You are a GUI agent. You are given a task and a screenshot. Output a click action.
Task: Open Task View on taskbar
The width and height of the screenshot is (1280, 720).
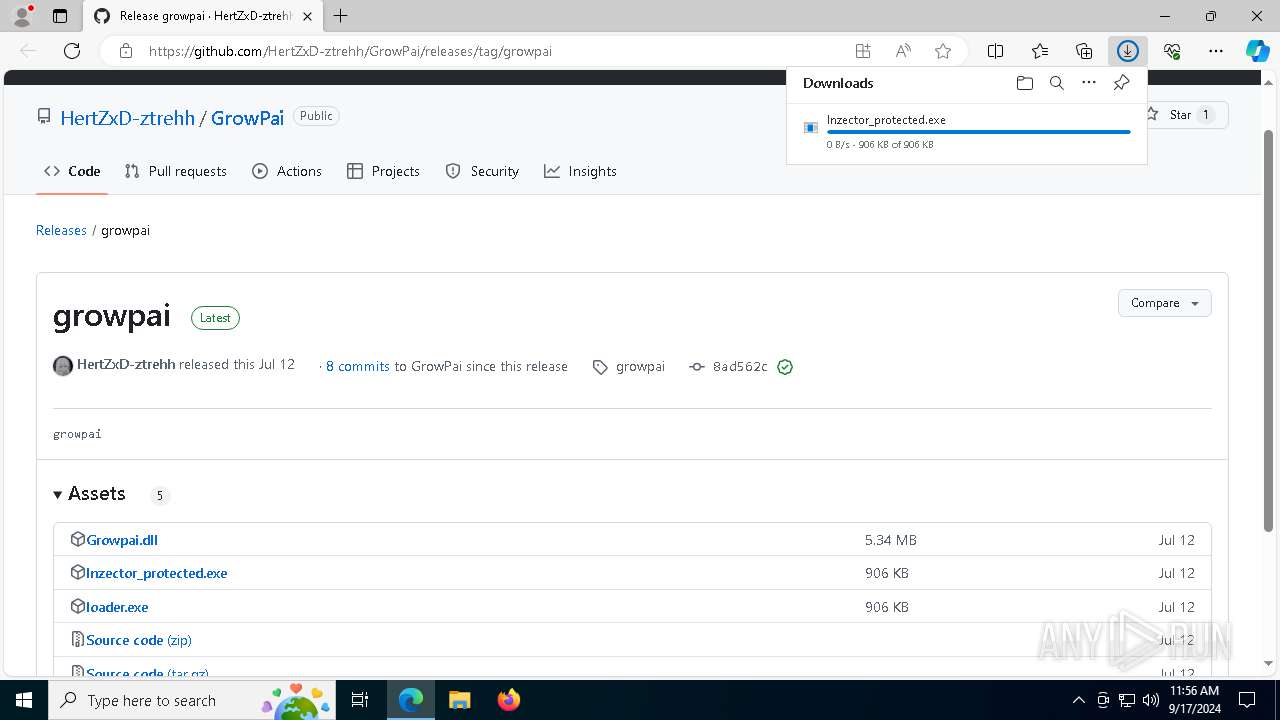pyautogui.click(x=361, y=700)
